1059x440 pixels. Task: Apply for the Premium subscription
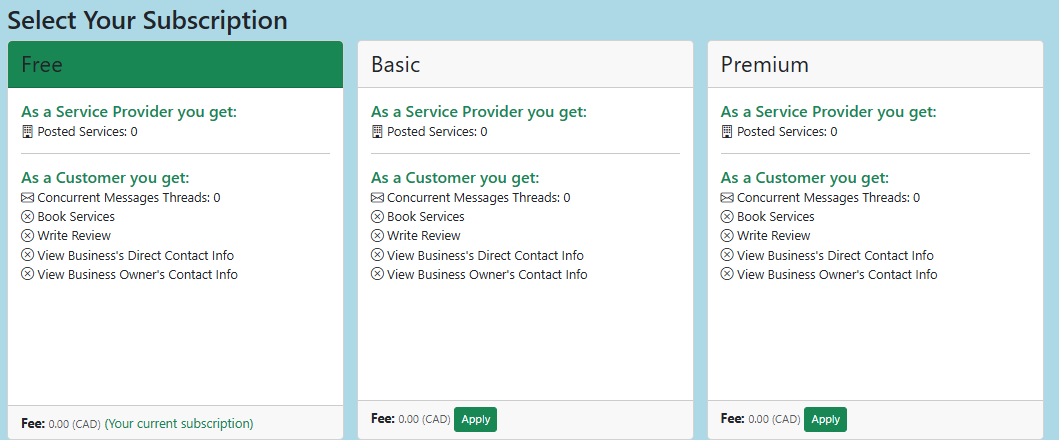825,419
